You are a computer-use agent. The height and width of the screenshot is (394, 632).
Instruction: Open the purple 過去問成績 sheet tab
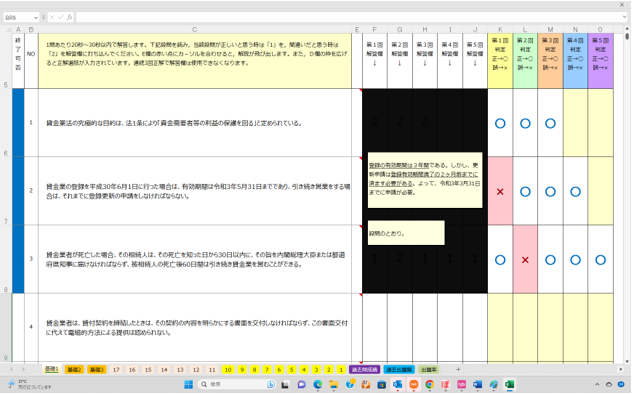pos(364,369)
